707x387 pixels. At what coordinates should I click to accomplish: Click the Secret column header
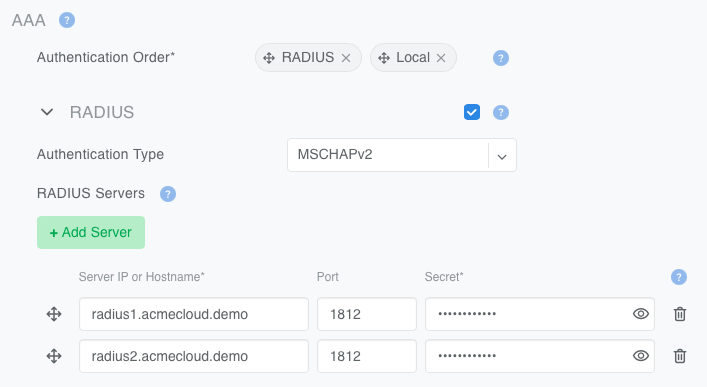[x=444, y=277]
